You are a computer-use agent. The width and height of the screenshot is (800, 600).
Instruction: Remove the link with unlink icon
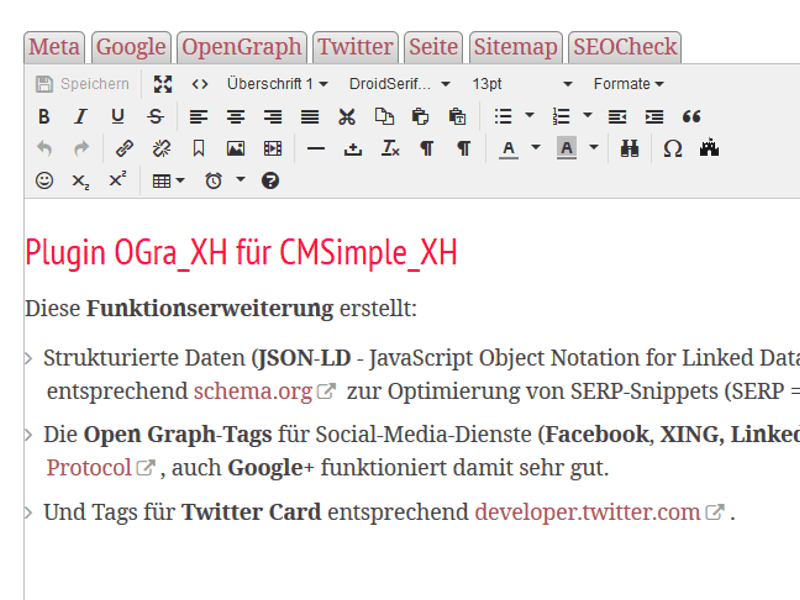click(161, 149)
